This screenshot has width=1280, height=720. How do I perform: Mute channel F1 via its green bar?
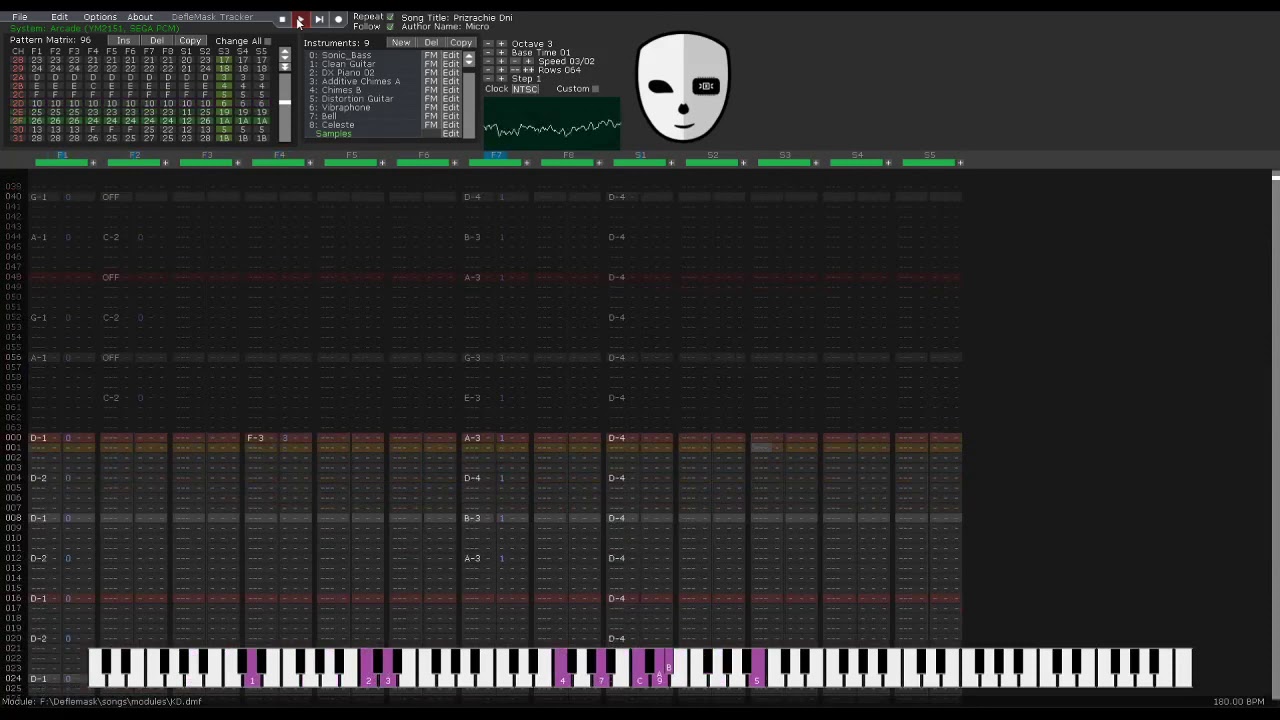[62, 162]
